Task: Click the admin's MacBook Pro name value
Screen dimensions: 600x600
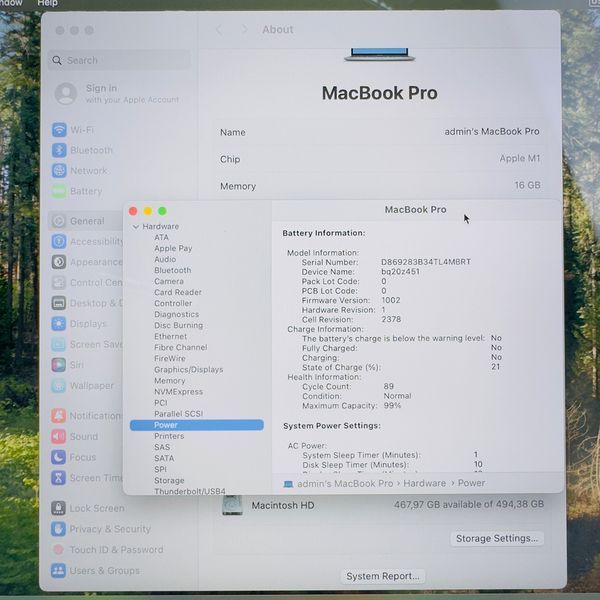Action: coord(492,132)
